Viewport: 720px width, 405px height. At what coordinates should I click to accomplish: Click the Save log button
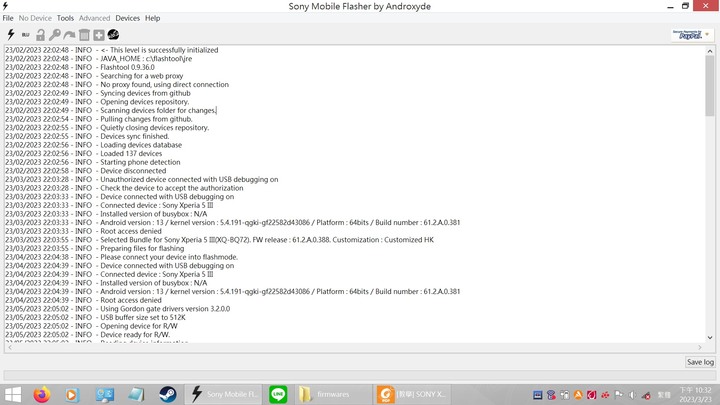[x=700, y=362]
